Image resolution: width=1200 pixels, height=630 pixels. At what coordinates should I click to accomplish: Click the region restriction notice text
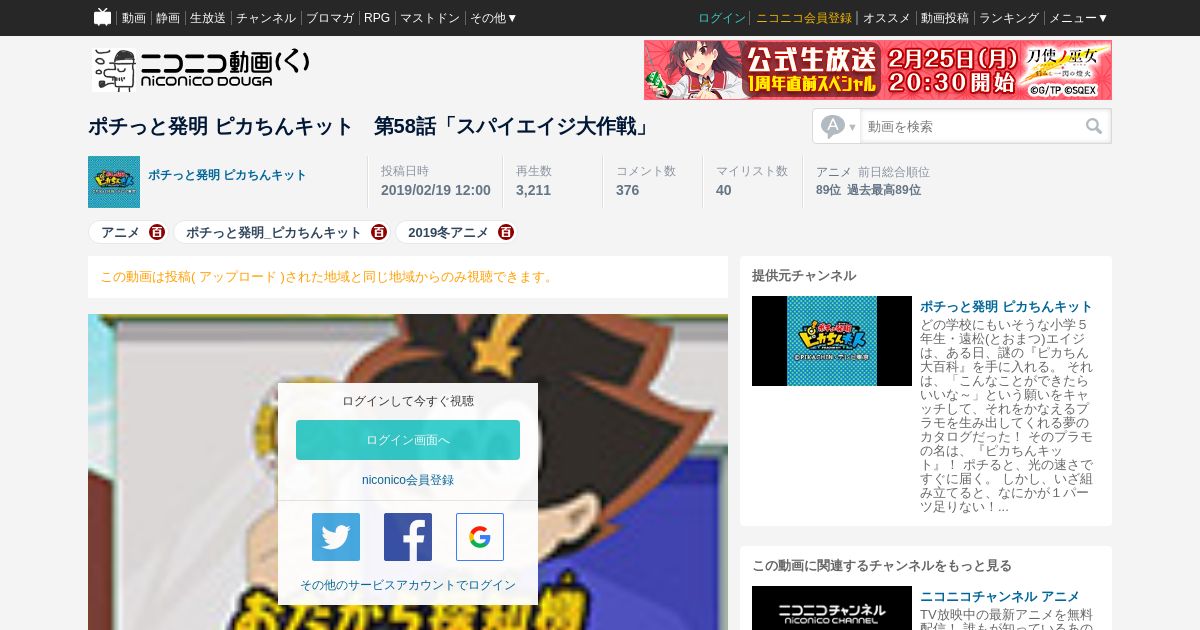(x=327, y=277)
